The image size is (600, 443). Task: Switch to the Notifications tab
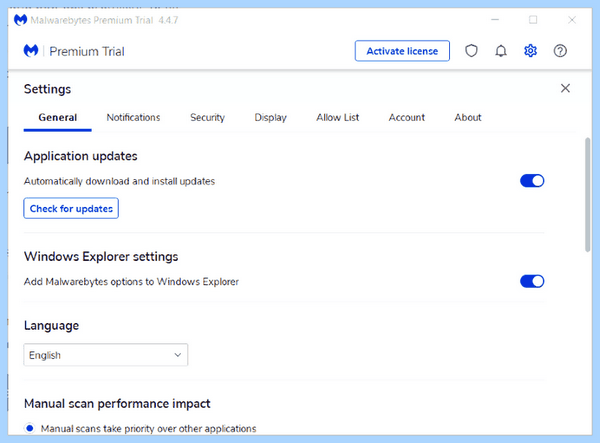[x=133, y=117]
